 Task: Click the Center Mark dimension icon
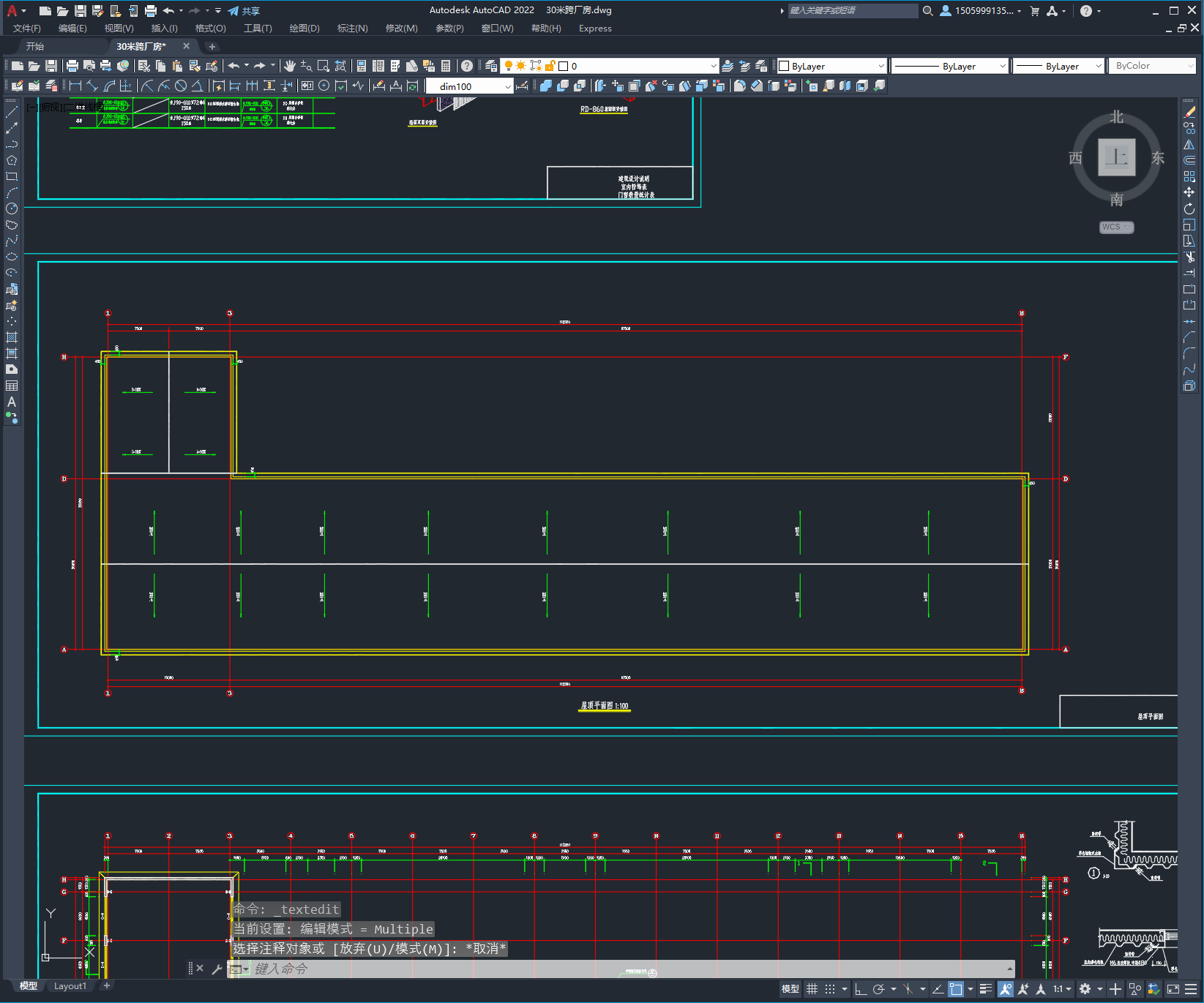(x=324, y=86)
